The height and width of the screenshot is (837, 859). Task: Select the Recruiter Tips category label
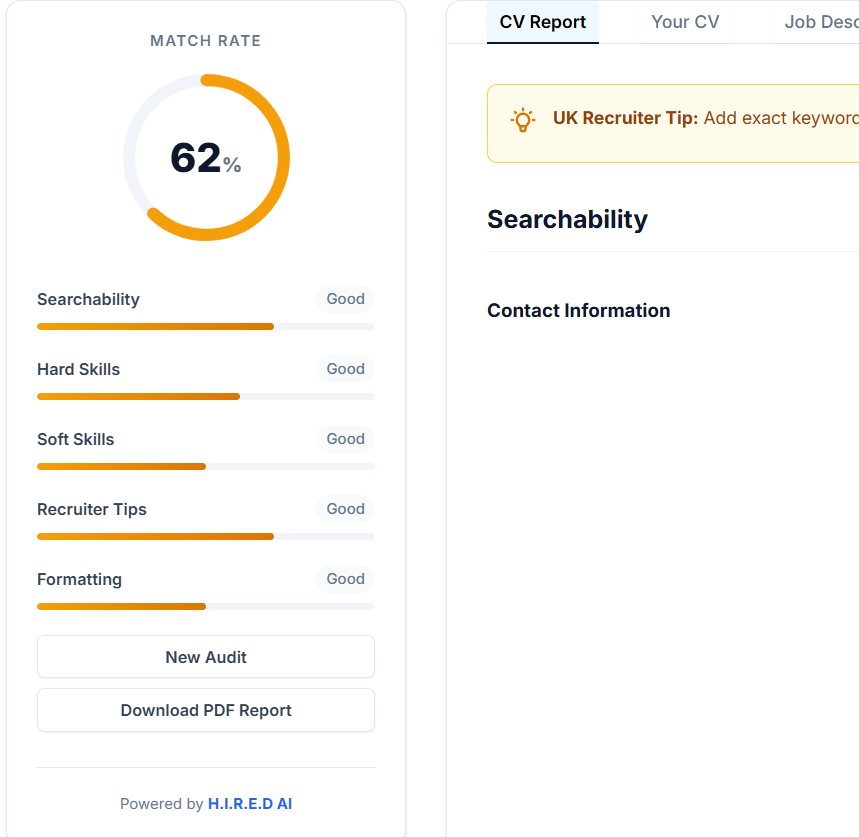coord(92,509)
